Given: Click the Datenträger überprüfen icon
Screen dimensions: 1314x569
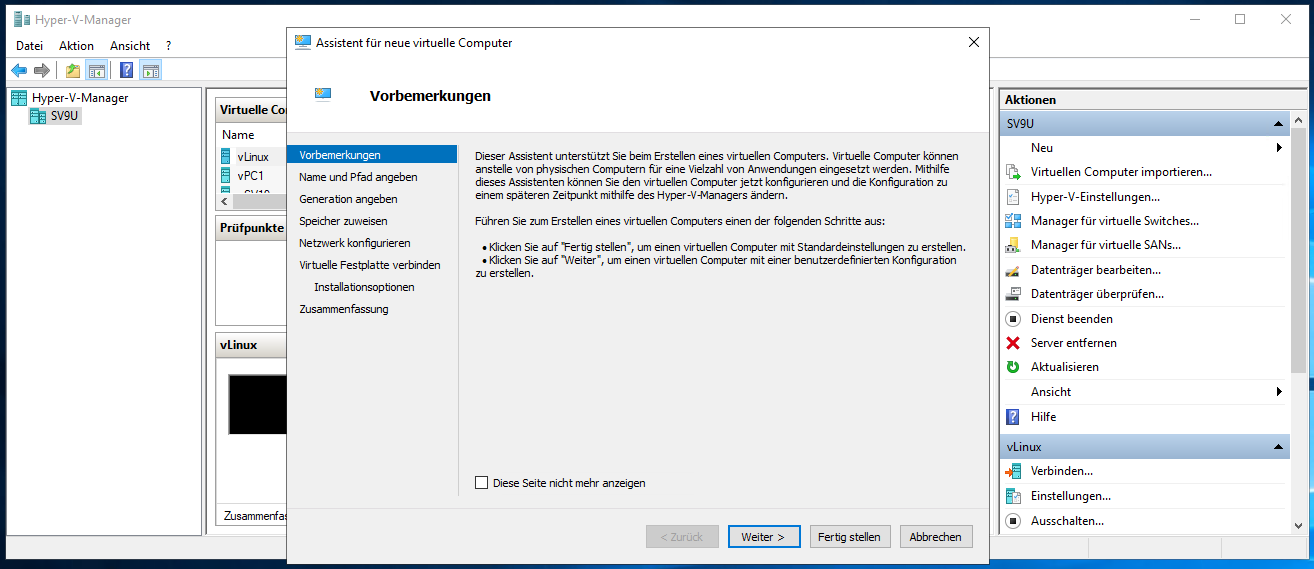Looking at the screenshot, I should pyautogui.click(x=1013, y=294).
